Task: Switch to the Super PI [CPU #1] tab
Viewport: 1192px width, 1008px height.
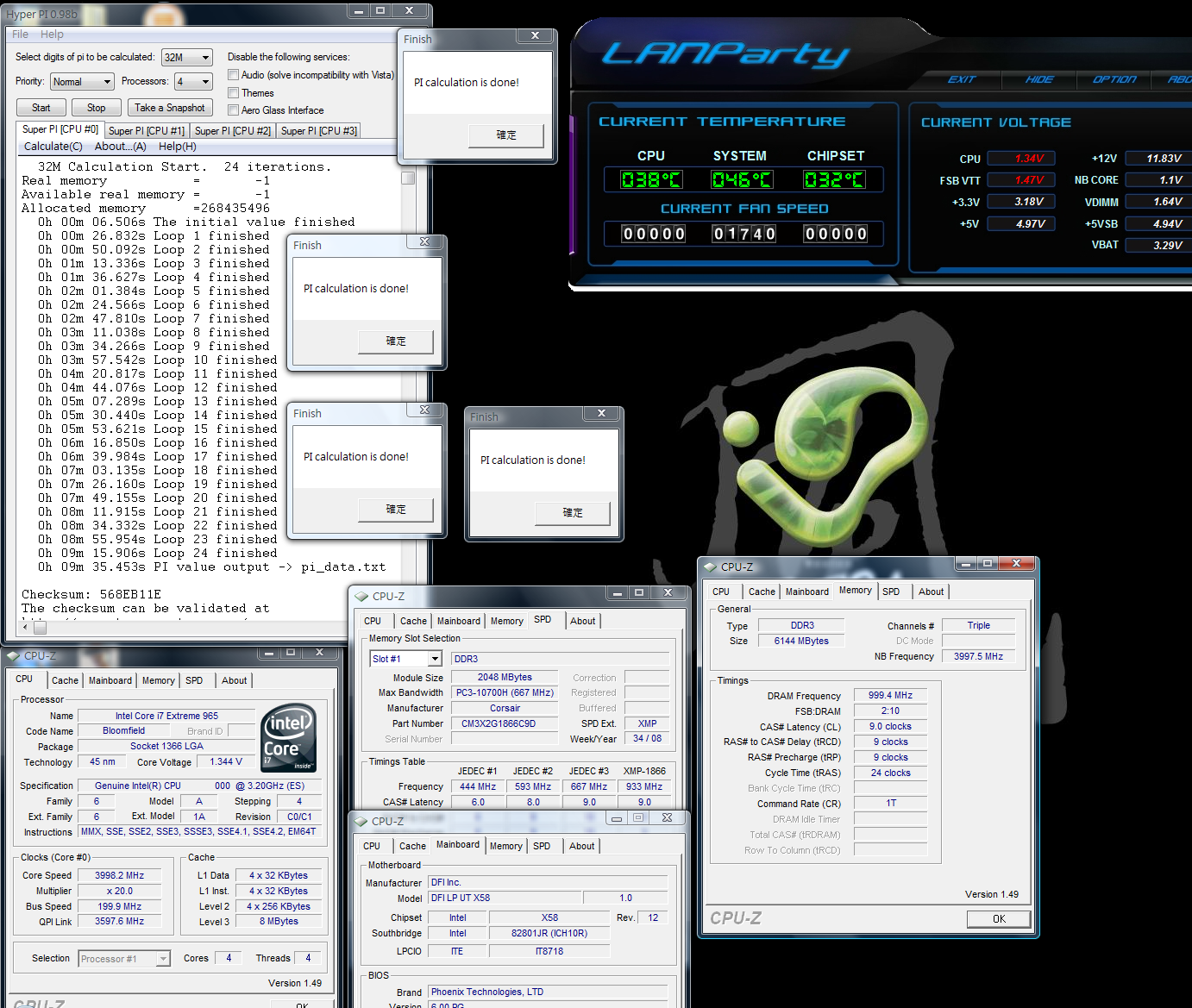Action: pos(147,131)
